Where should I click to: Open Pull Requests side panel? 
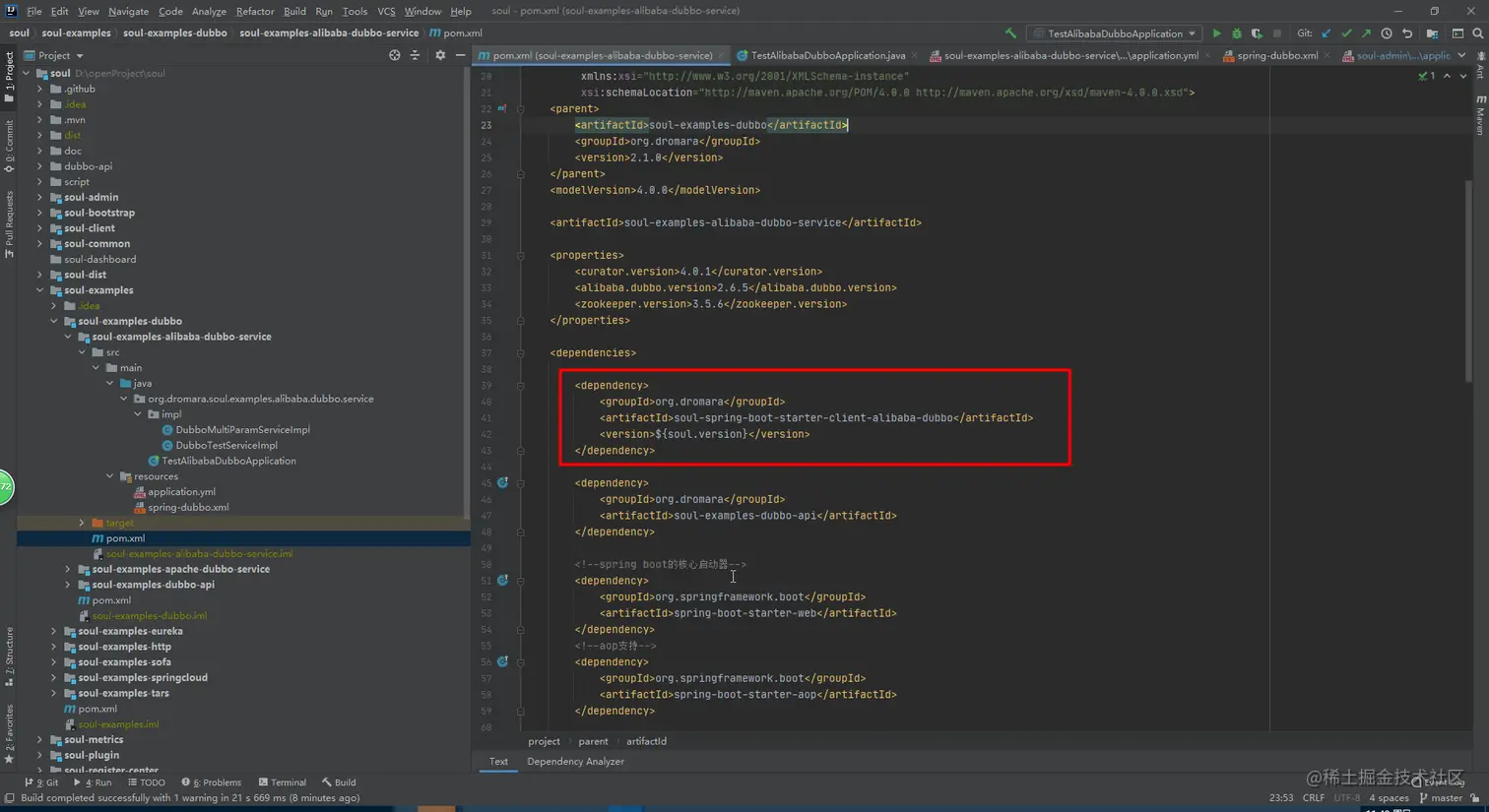pyautogui.click(x=9, y=225)
